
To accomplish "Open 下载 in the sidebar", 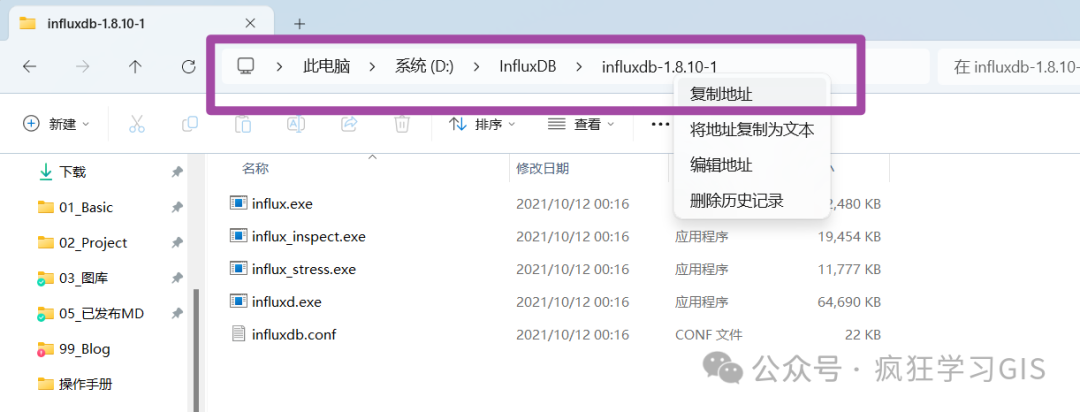I will [72, 172].
